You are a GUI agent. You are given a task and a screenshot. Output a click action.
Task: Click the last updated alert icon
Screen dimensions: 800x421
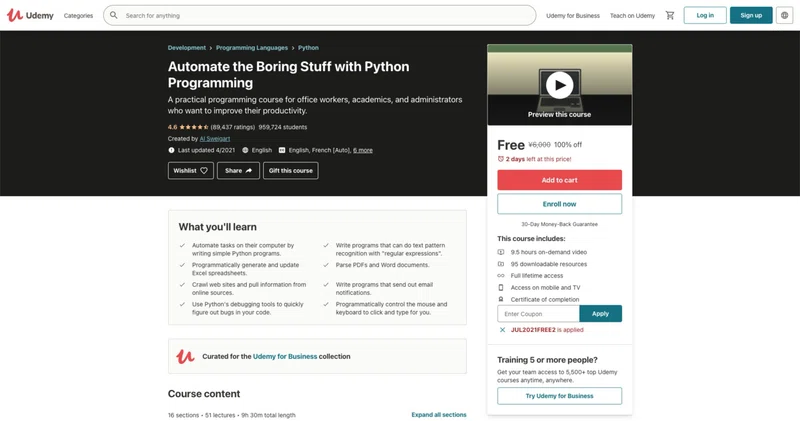tap(171, 150)
